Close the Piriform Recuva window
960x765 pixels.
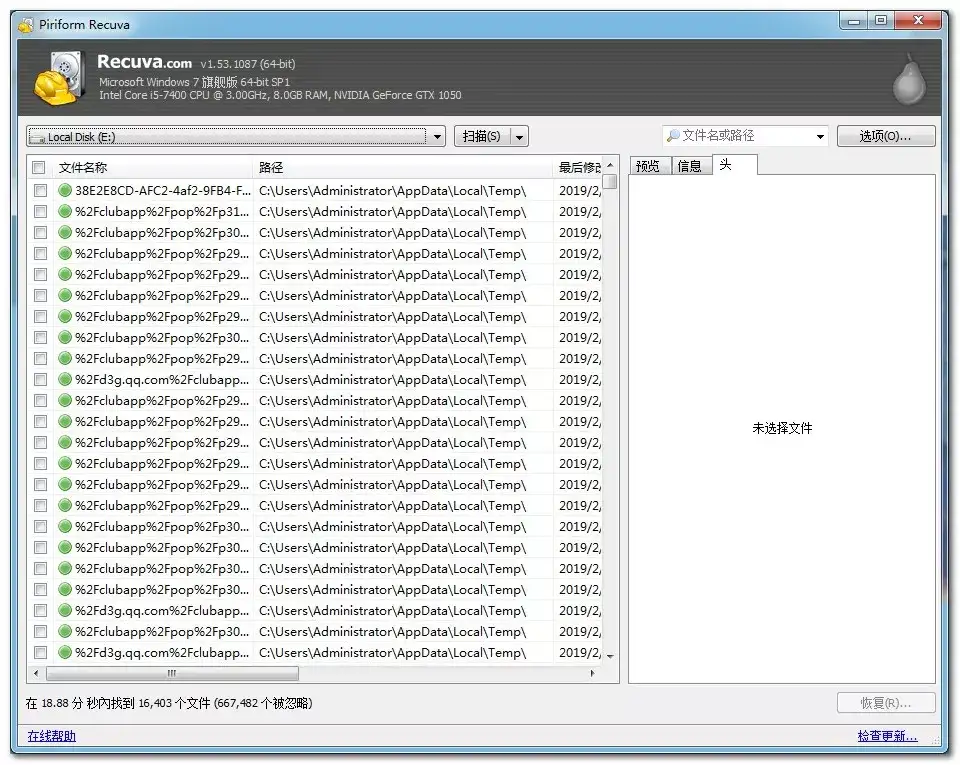pos(918,21)
